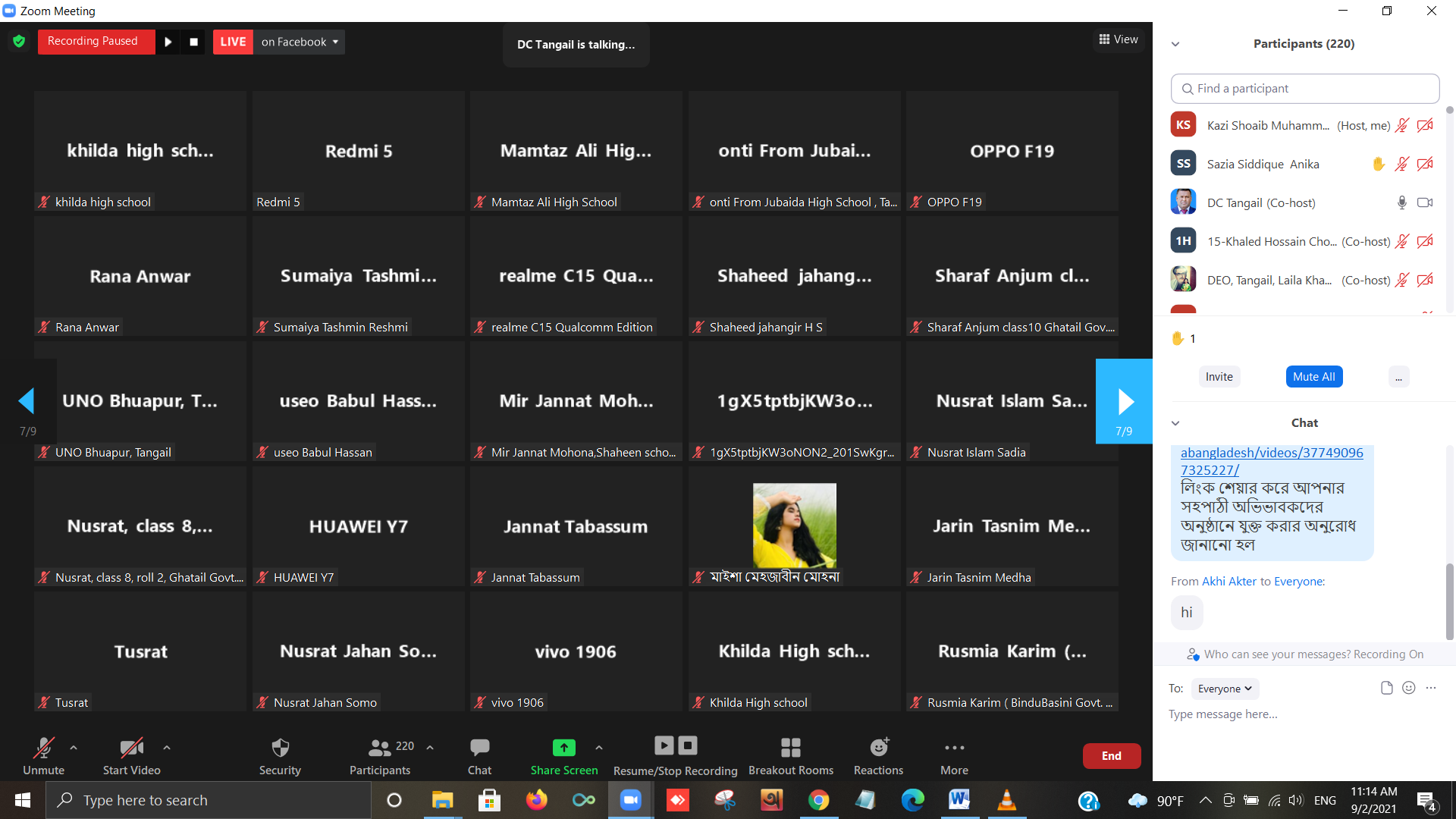
Task: Click 'Who can see your messages?' notice
Action: (1305, 654)
